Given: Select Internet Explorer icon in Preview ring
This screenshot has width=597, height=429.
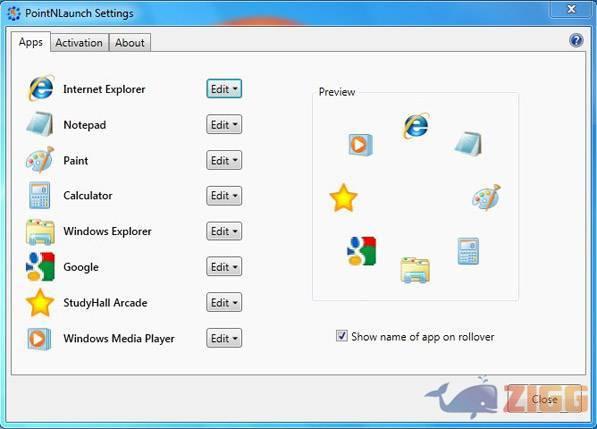Looking at the screenshot, I should pos(416,125).
